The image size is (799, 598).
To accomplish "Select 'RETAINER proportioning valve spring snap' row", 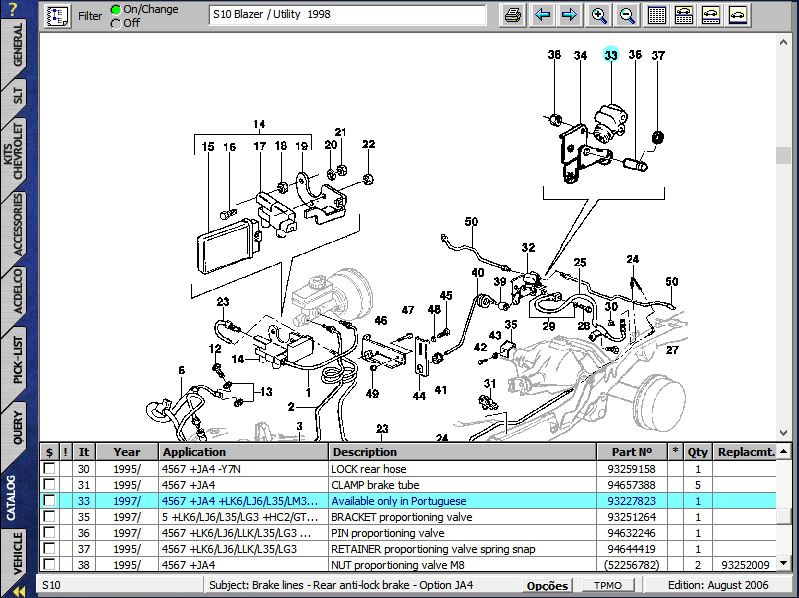I will pyautogui.click(x=408, y=549).
